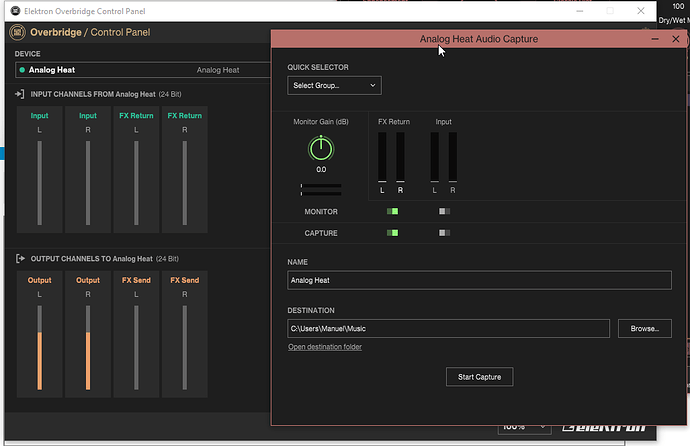Click the Output R channel strip

[88, 334]
